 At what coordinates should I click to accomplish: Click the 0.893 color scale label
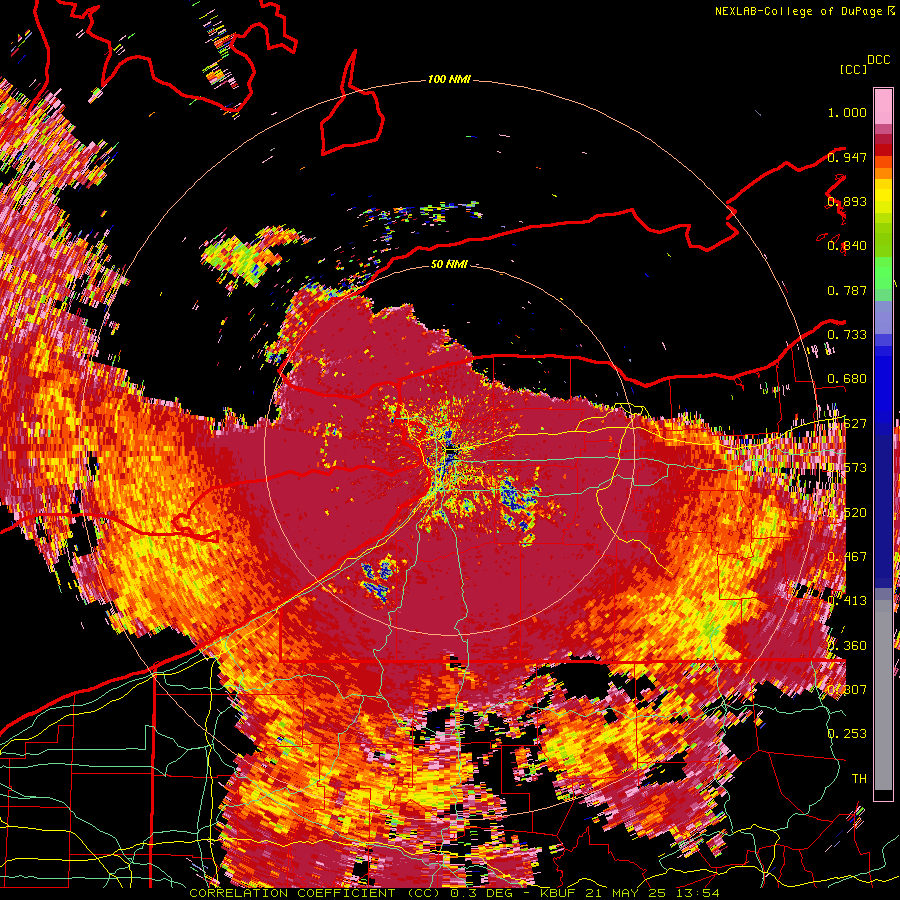(847, 201)
